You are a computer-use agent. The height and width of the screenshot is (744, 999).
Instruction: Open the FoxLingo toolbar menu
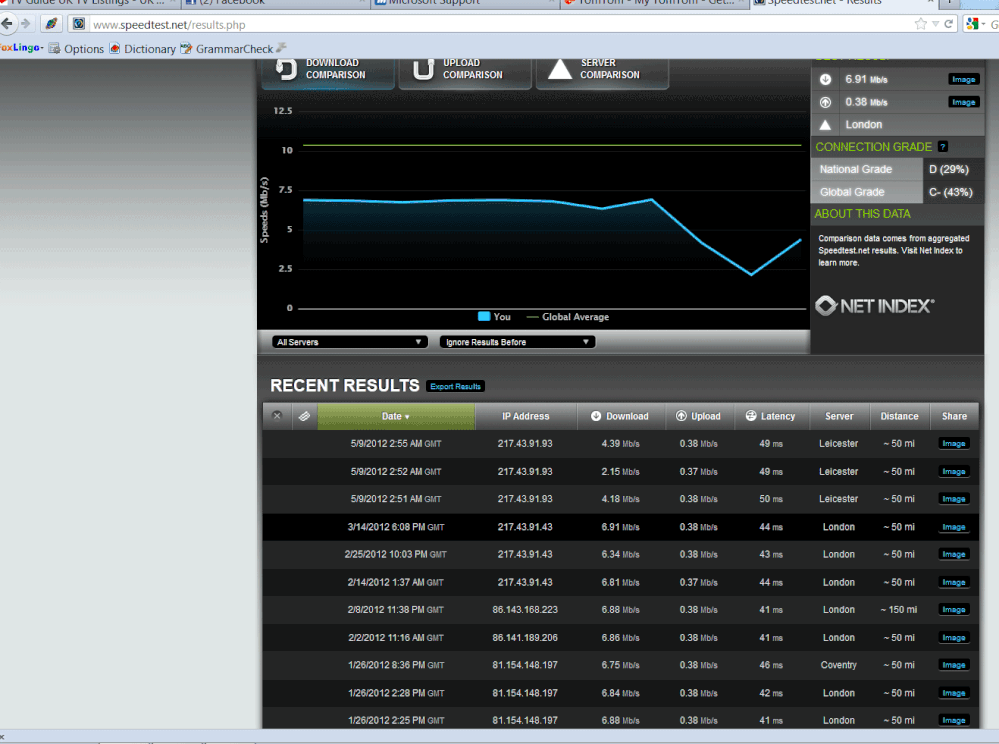[x=22, y=48]
